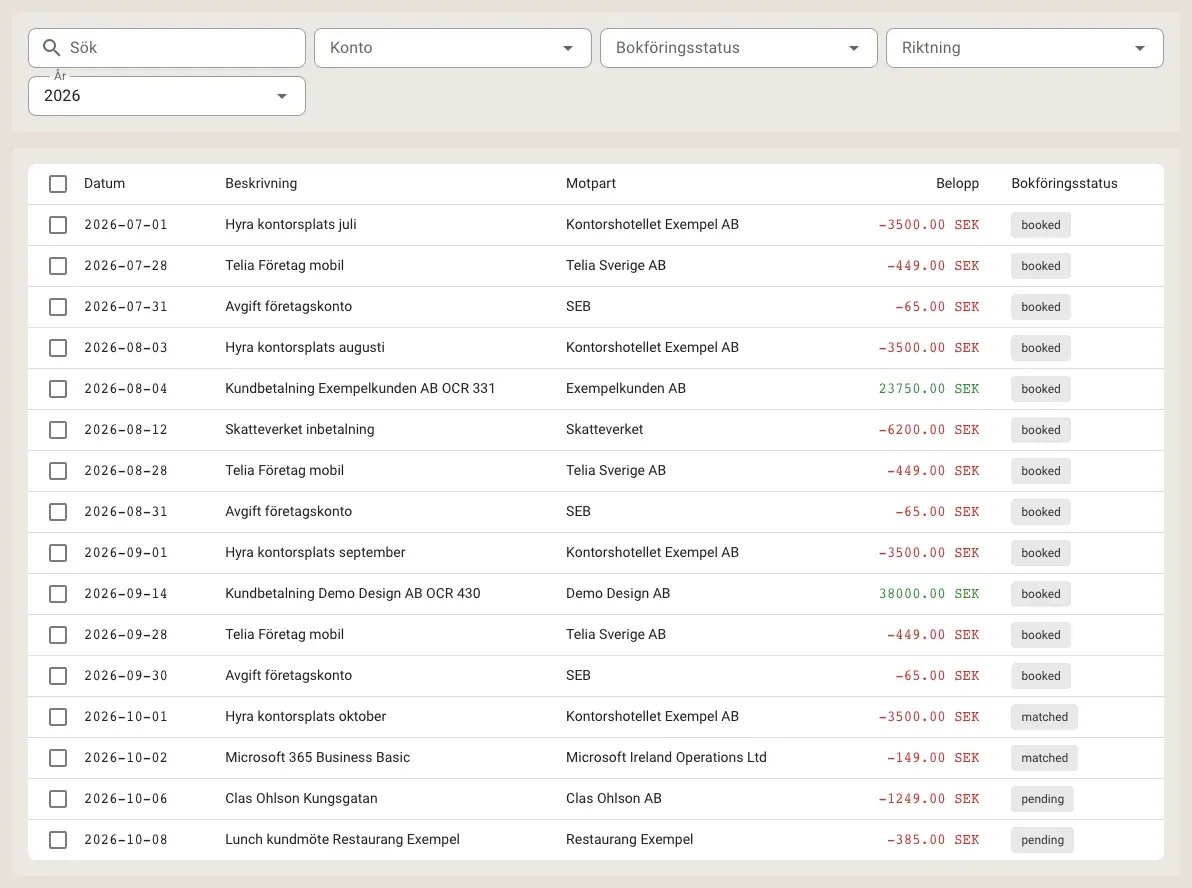Click the -149.00 SEK amount
Viewport: 1192px width, 888px height.
933,758
